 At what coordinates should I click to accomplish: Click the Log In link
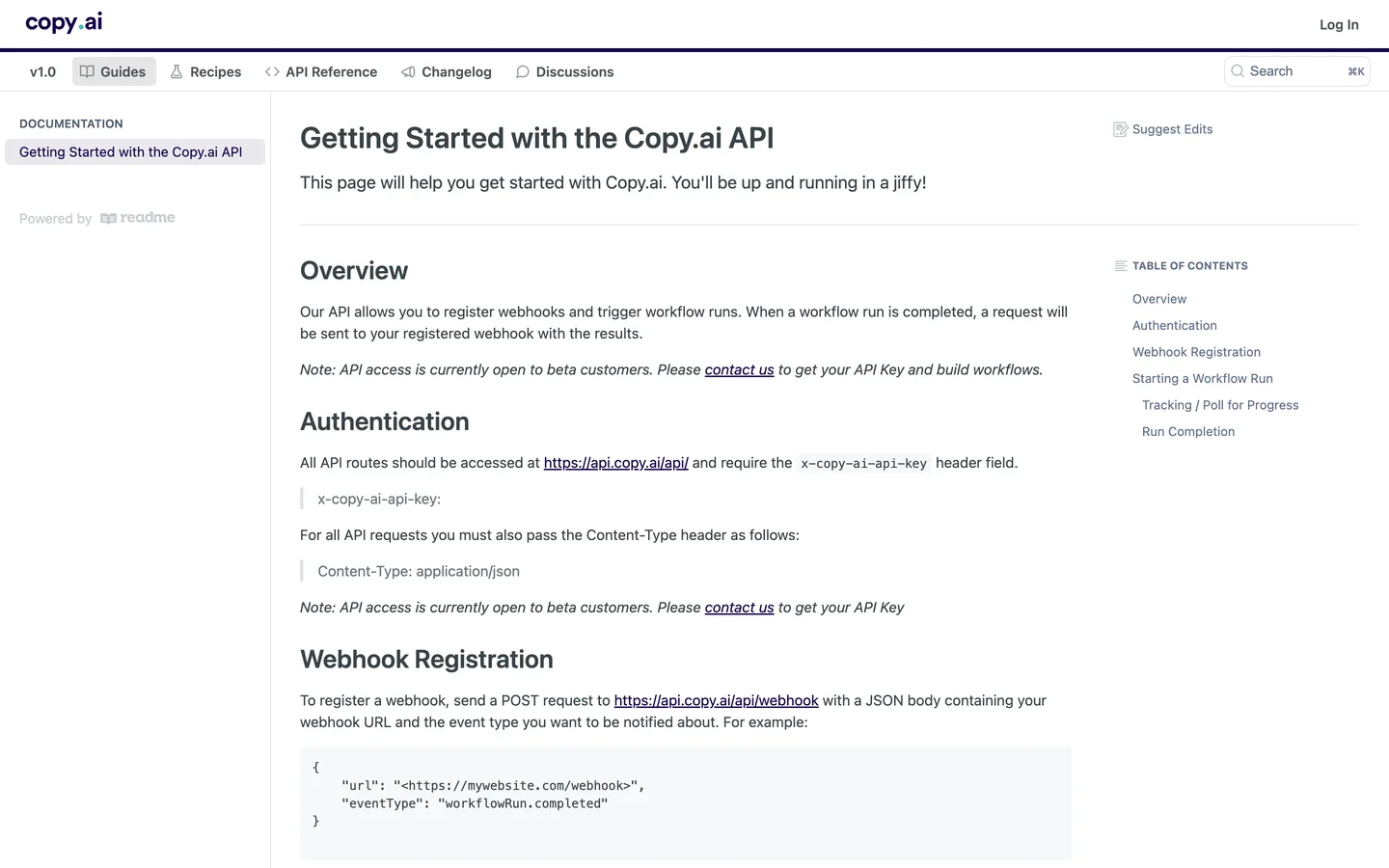coord(1339,24)
